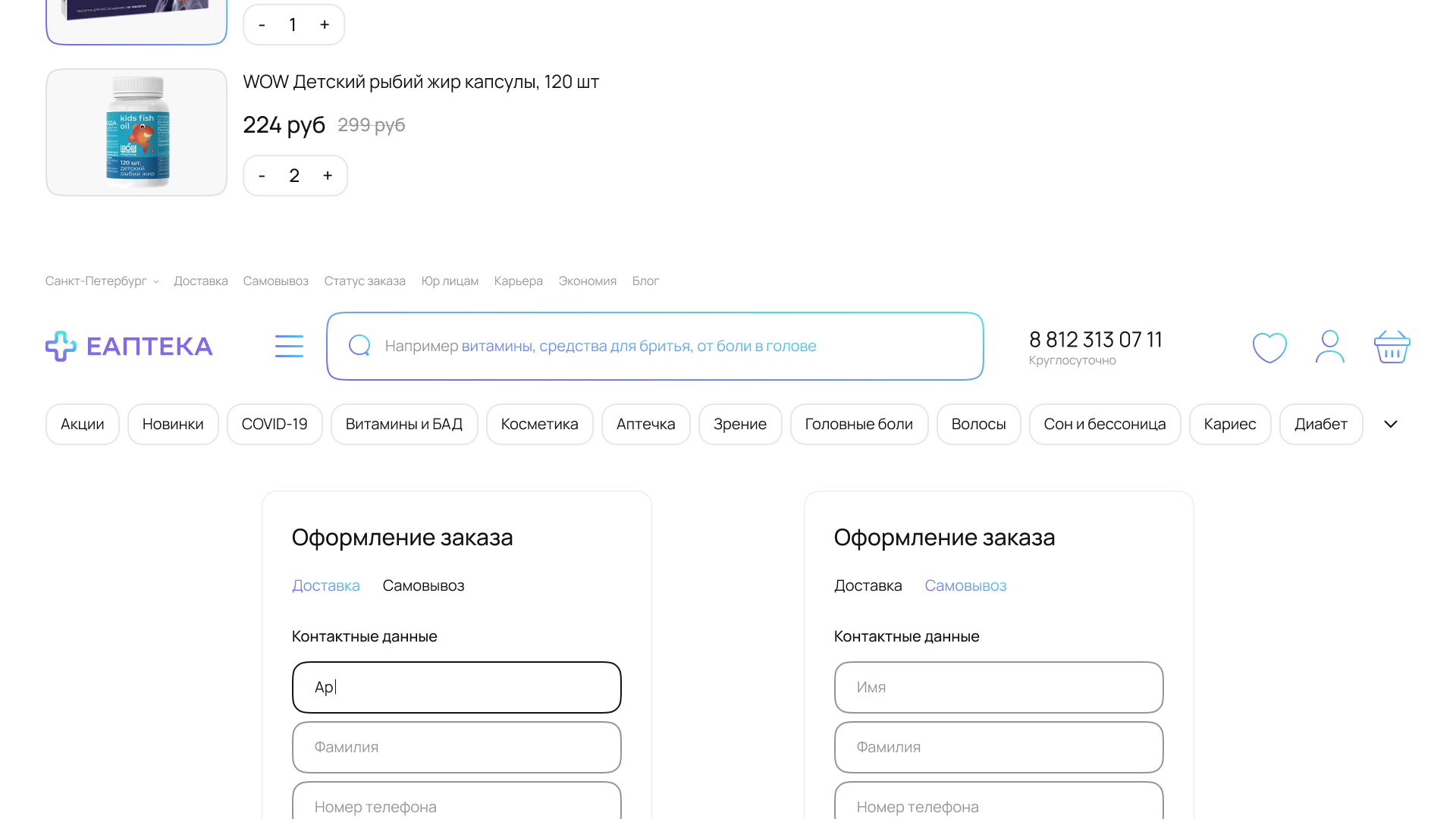Select the Витамины и БАД category
1456x819 pixels.
[403, 424]
